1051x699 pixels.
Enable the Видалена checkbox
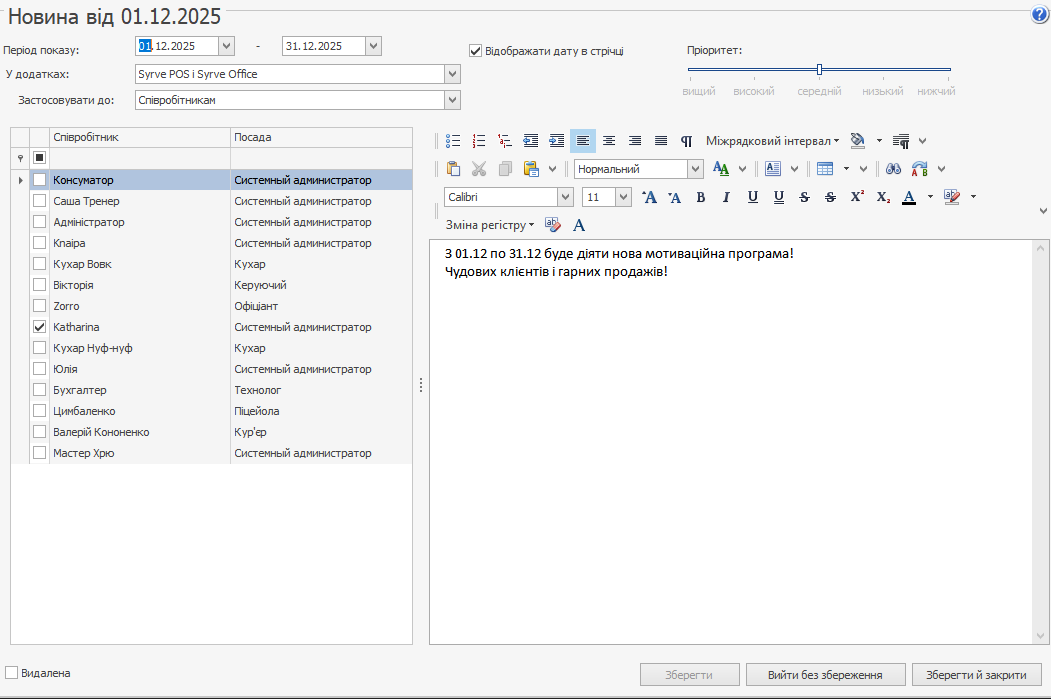click(12, 673)
